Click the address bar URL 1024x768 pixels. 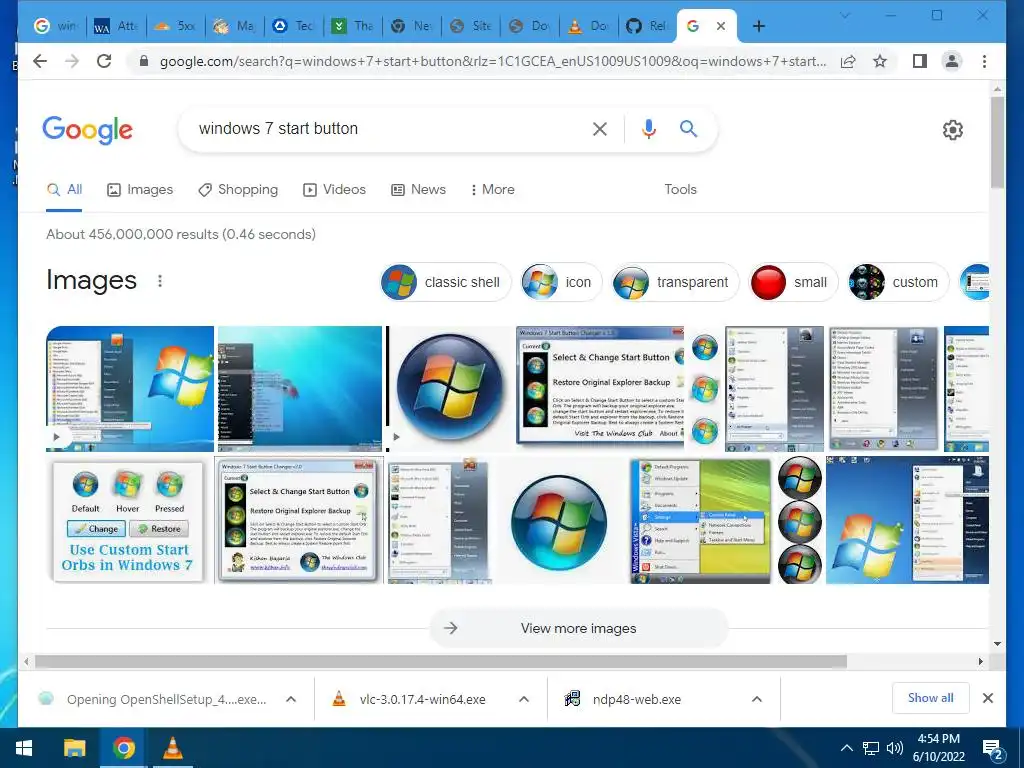493,61
